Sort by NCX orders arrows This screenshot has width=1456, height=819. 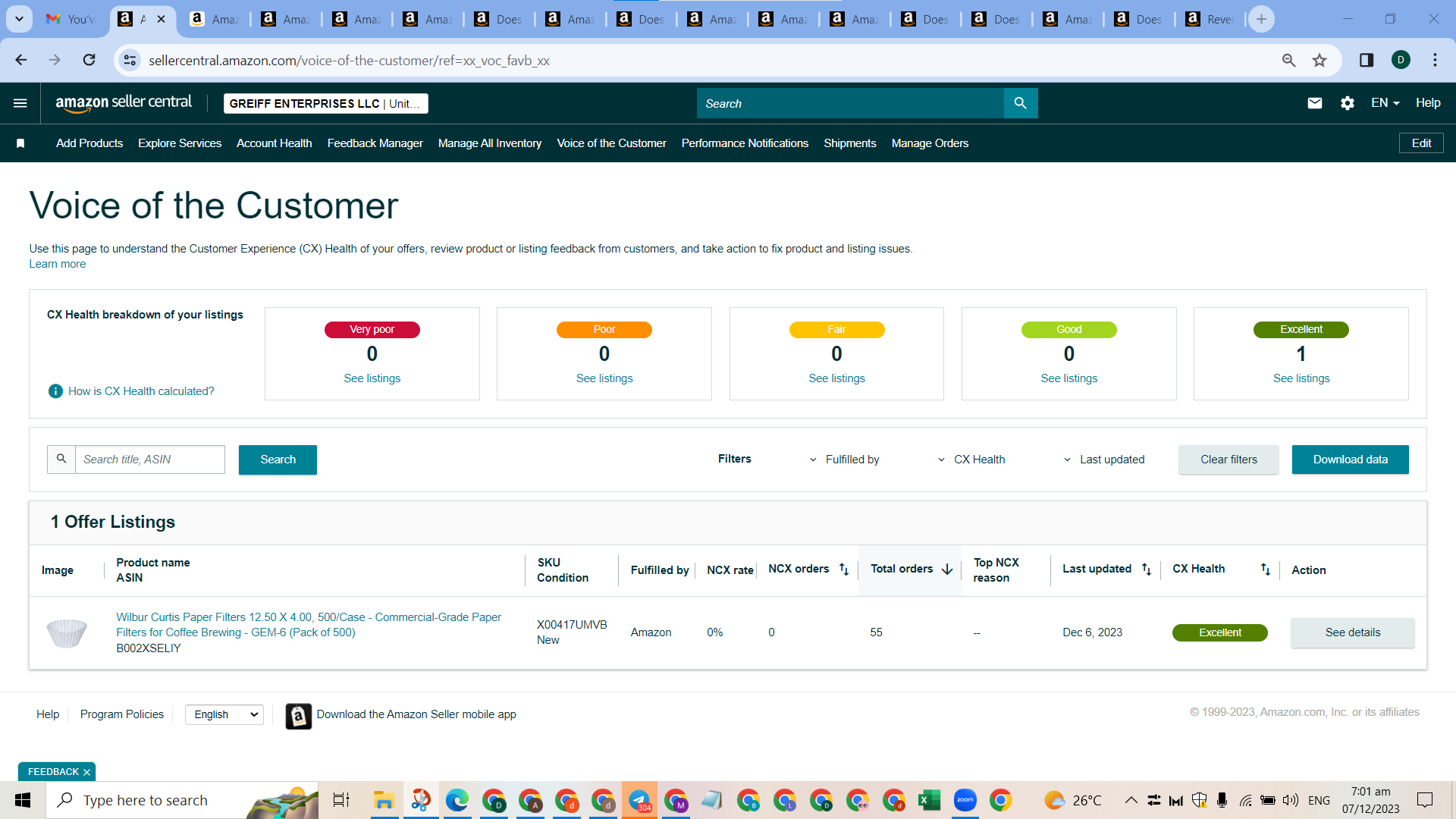point(844,570)
